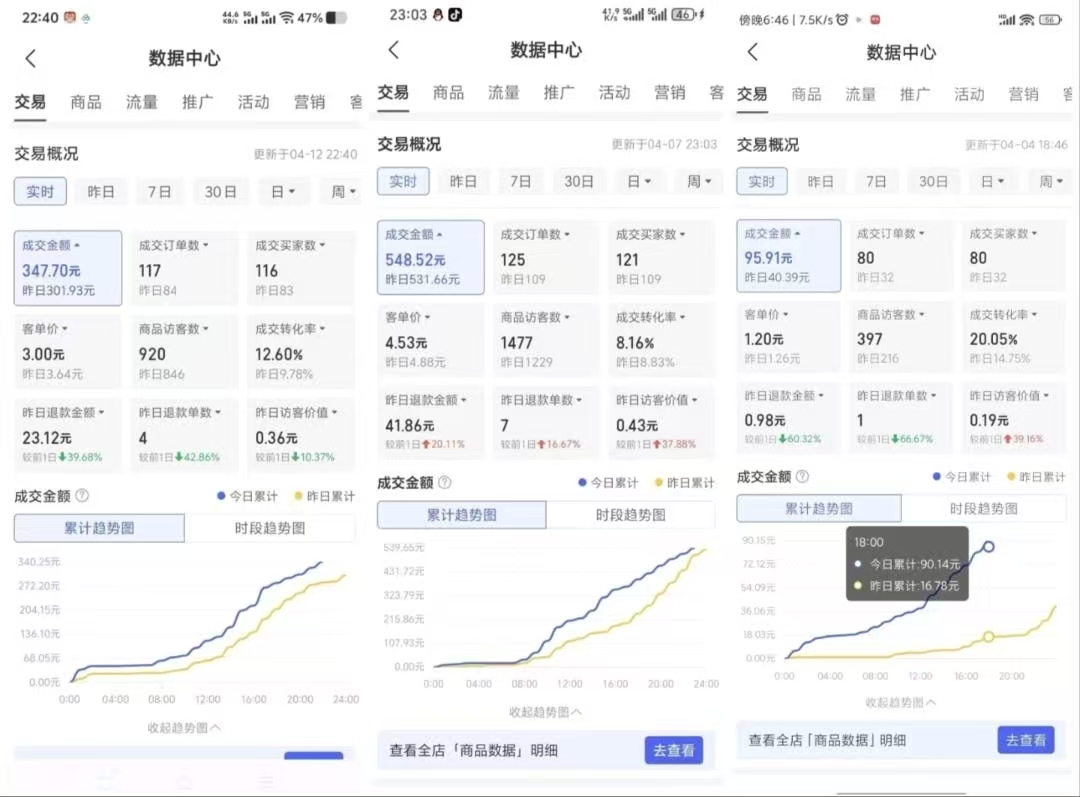Toggle 昨日累计 yellow legend in 23:03 screen

[x=685, y=482]
